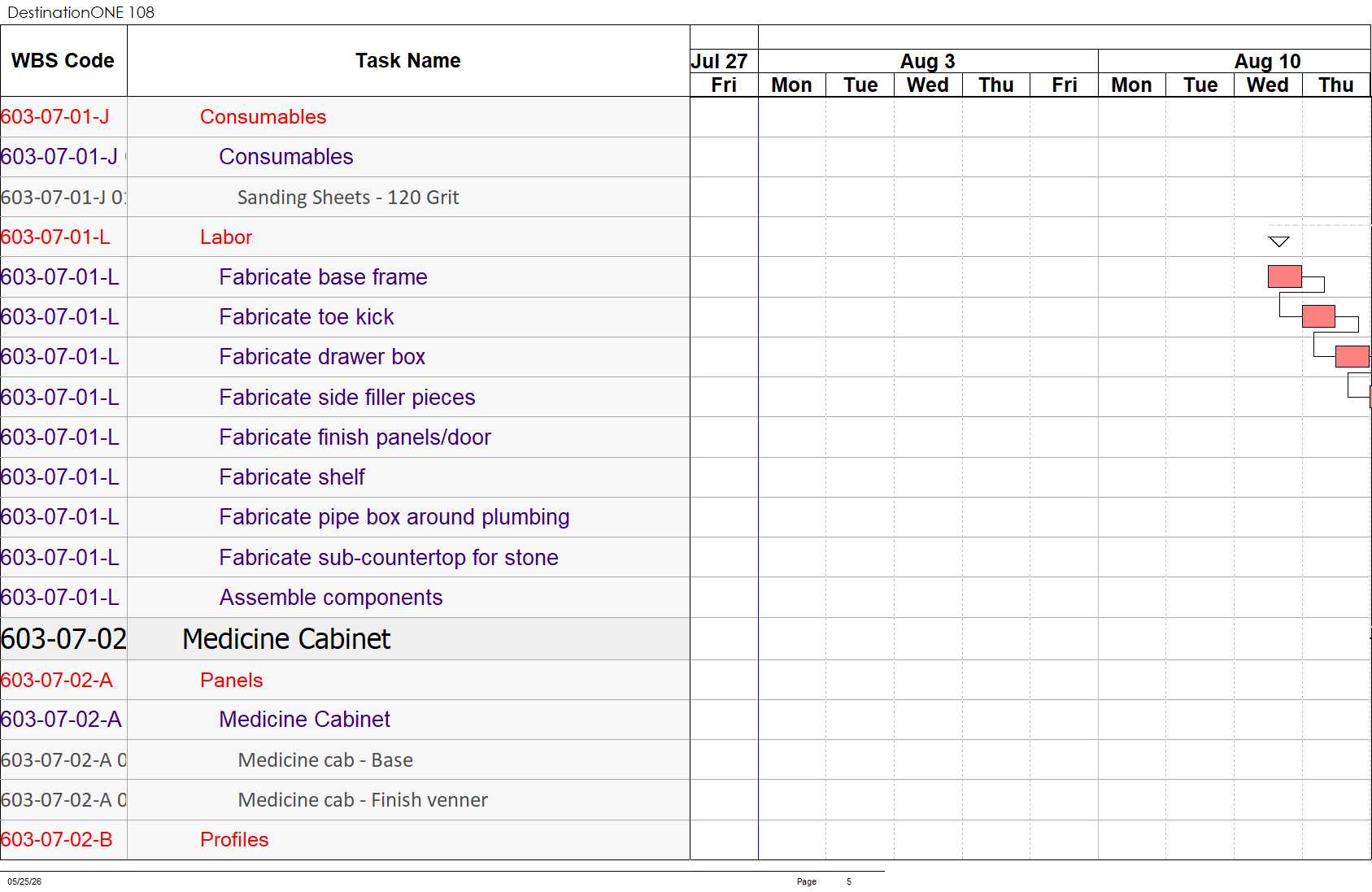1372x892 pixels.
Task: Select the Assemble components task
Action: [345, 598]
